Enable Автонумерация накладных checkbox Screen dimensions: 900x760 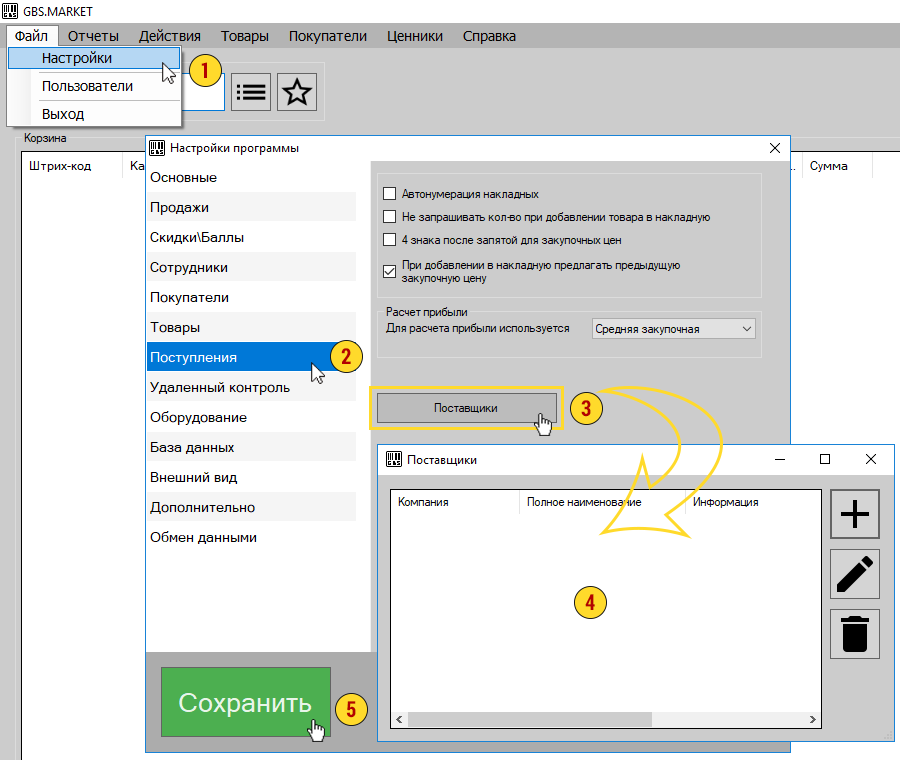pyautogui.click(x=389, y=193)
